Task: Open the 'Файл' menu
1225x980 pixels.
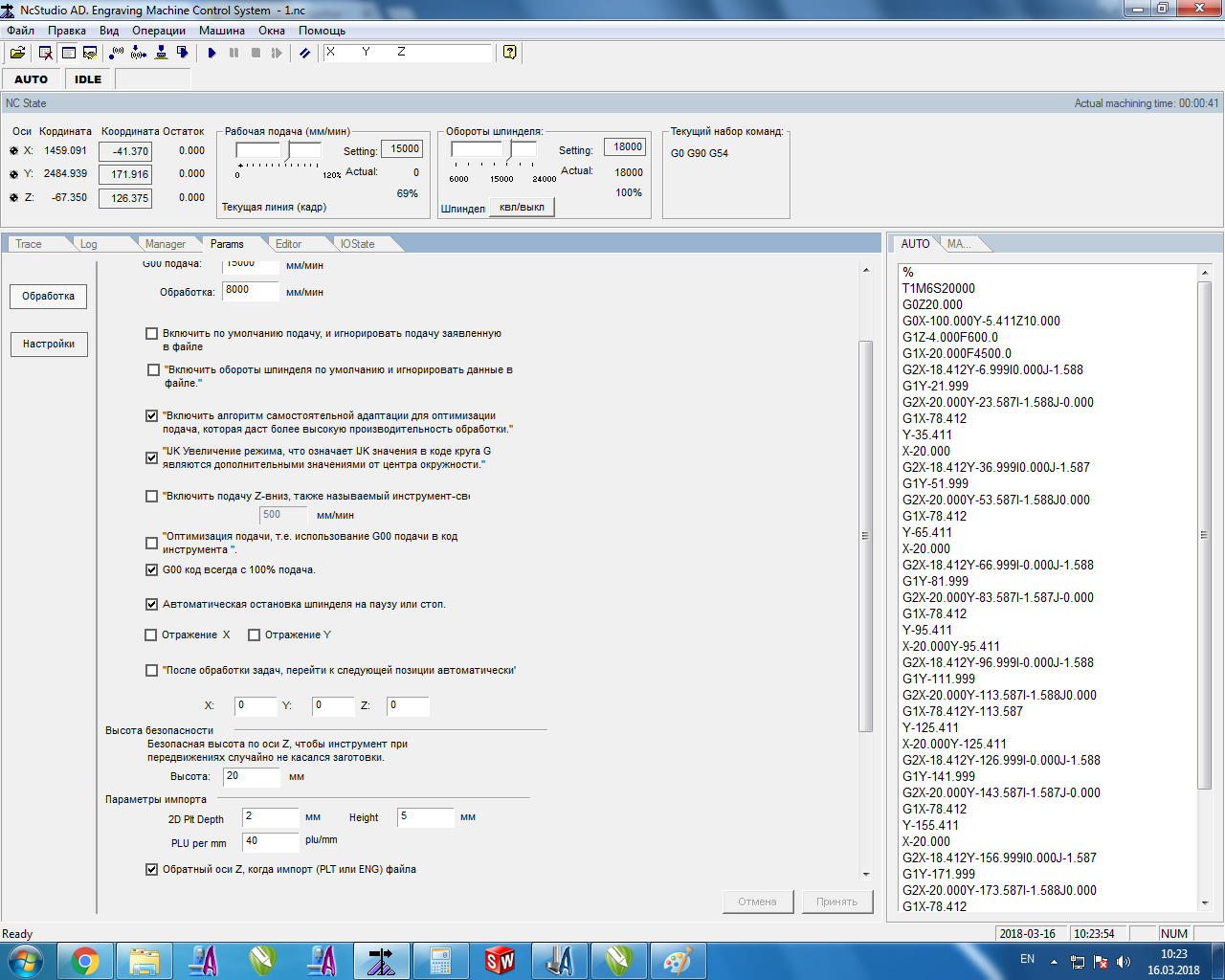Action: 20,31
